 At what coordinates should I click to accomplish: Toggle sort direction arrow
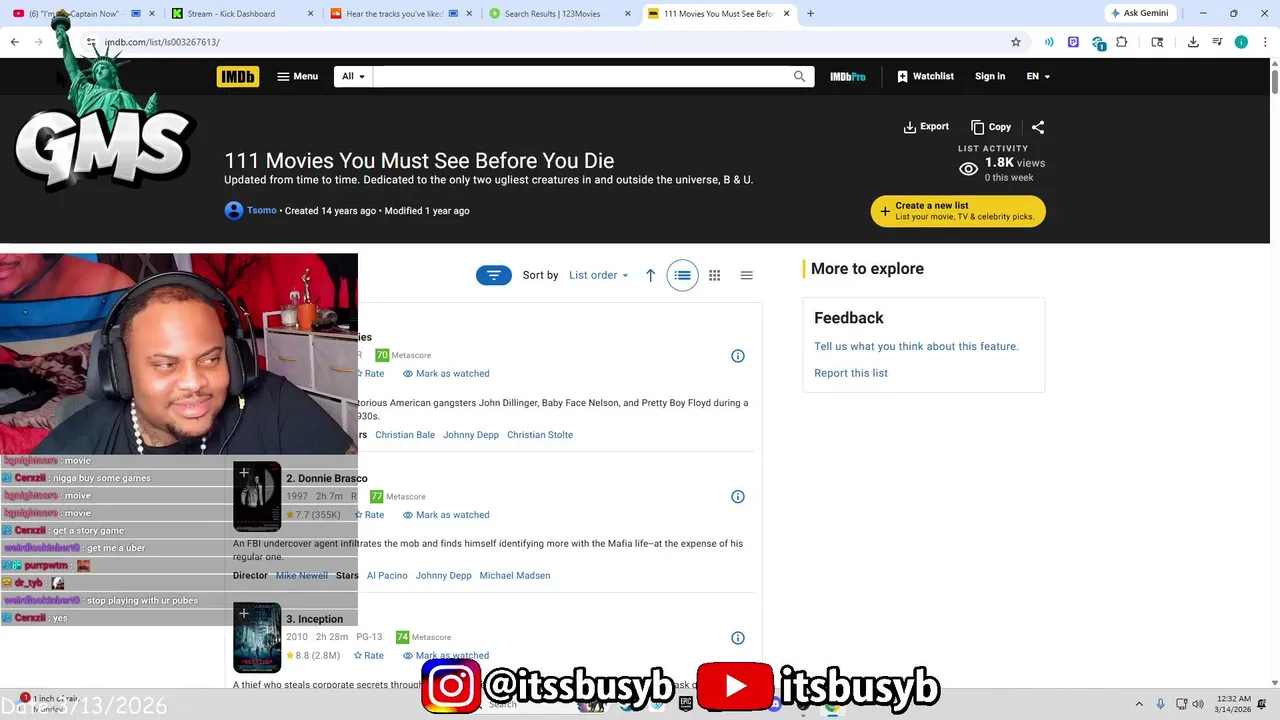coord(650,275)
